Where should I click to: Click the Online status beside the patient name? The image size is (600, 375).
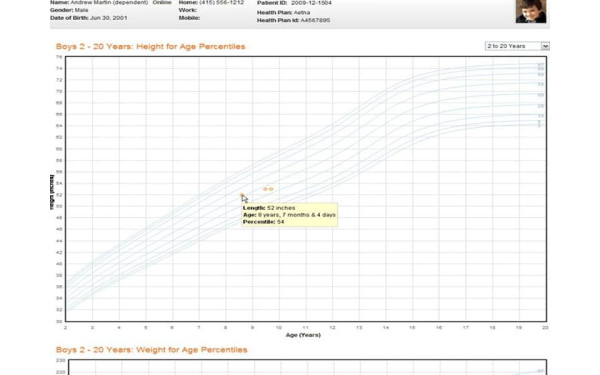point(162,2)
